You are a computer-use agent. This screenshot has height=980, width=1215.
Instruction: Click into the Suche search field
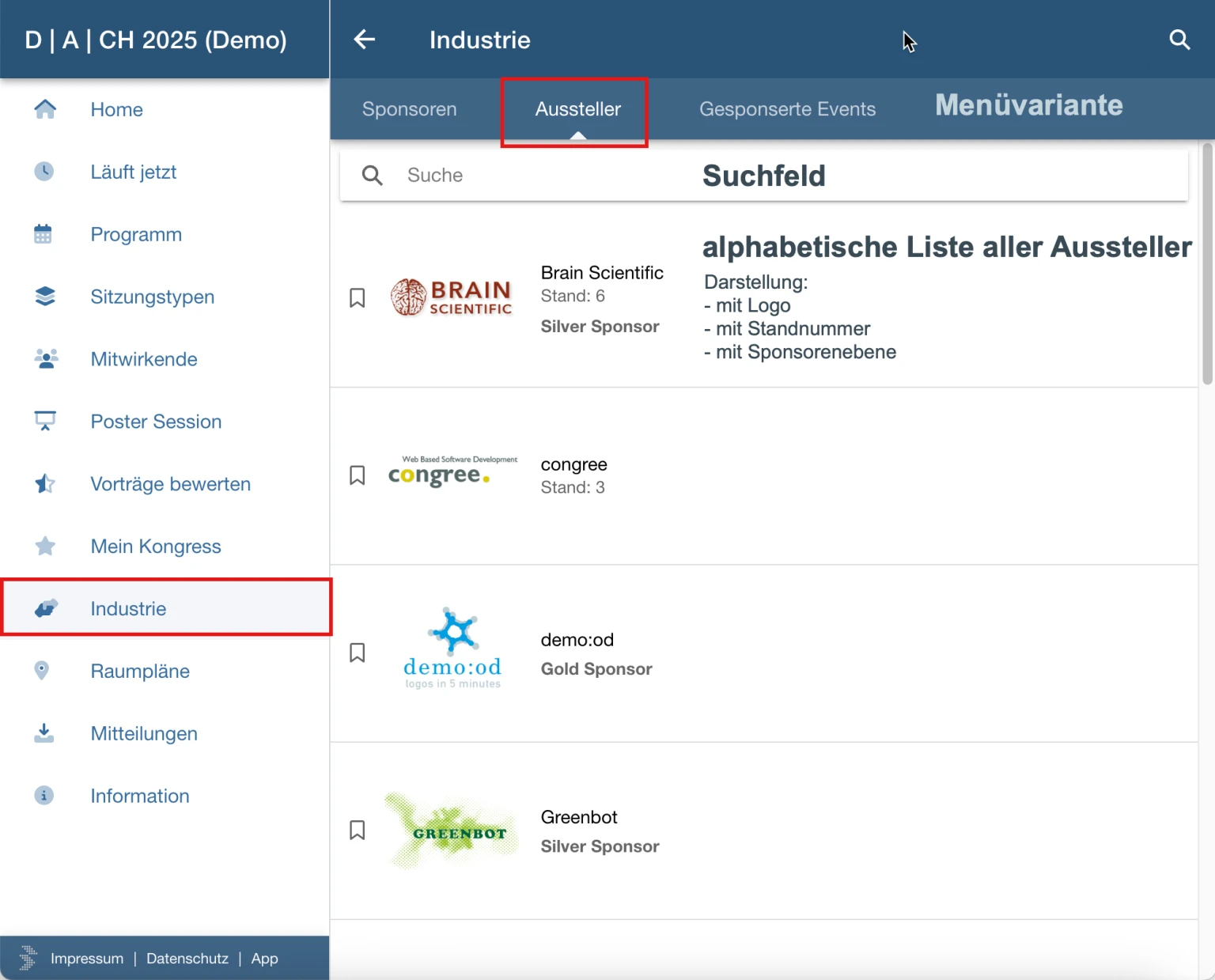[x=538, y=176]
